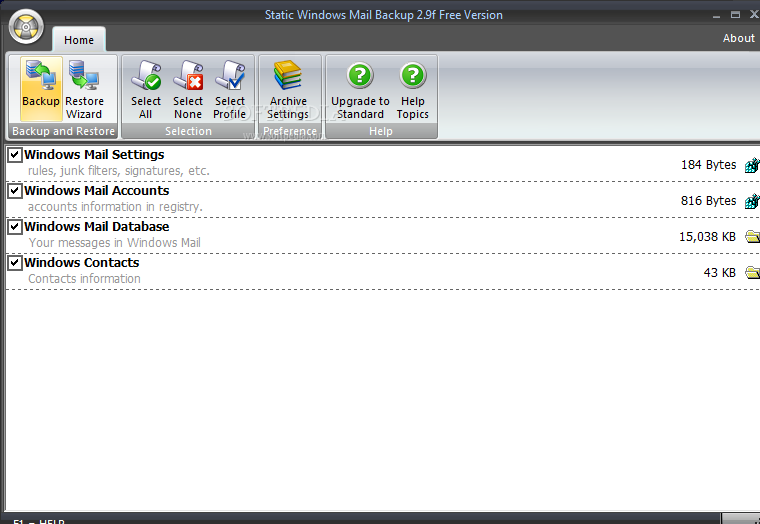760x524 pixels.
Task: Click the '43 KB' size value
Action: [720, 272]
